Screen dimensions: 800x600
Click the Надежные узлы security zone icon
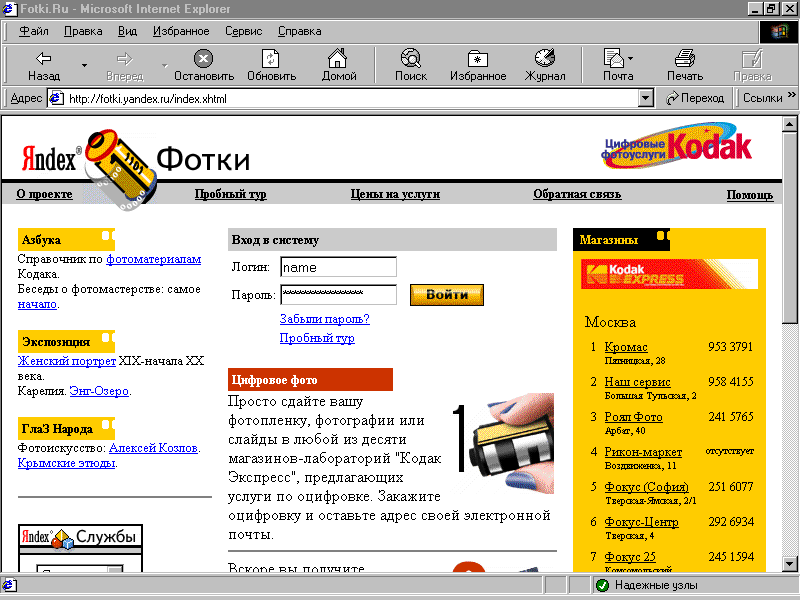(x=602, y=585)
